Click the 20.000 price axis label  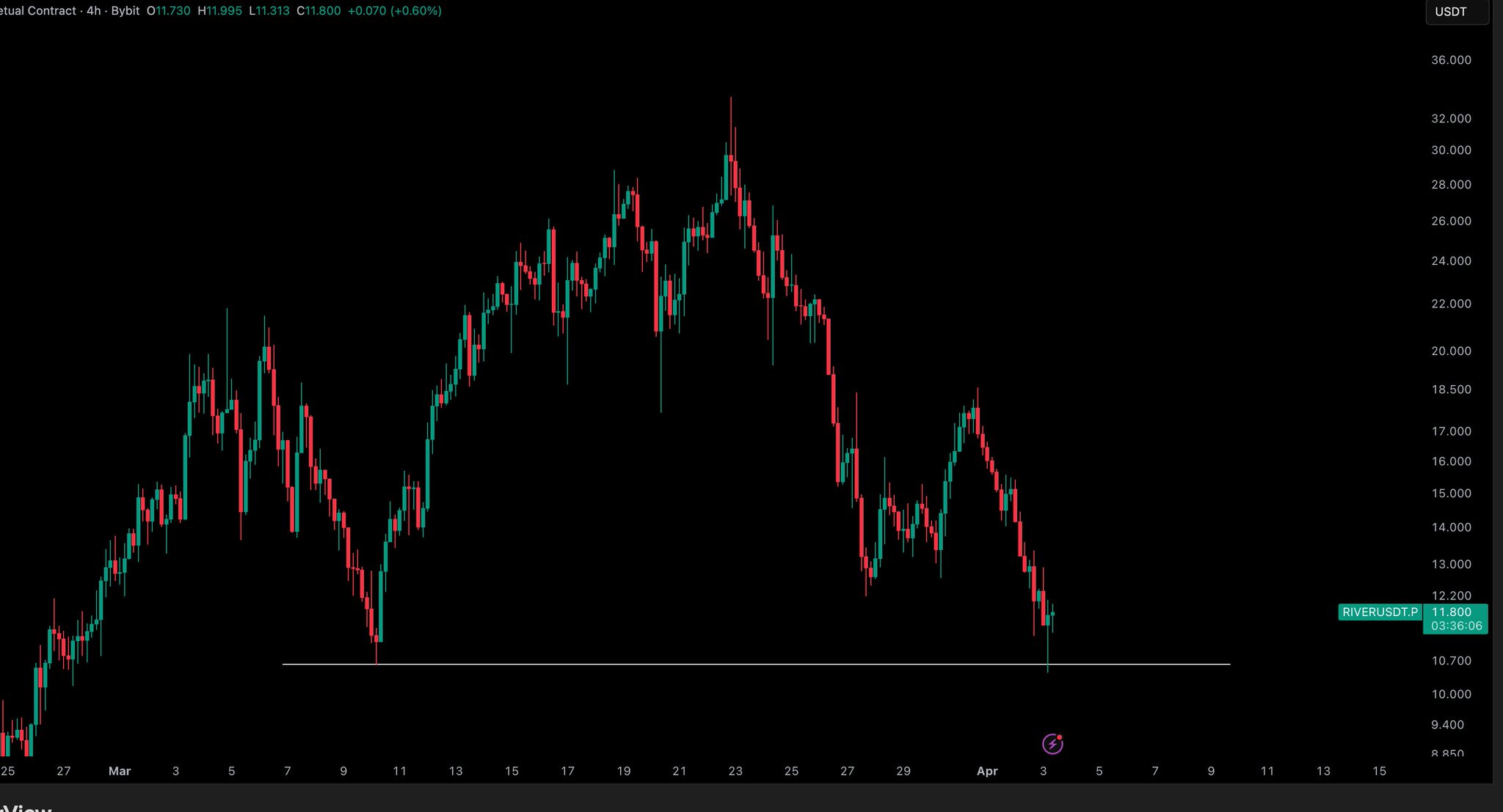[x=1451, y=351]
